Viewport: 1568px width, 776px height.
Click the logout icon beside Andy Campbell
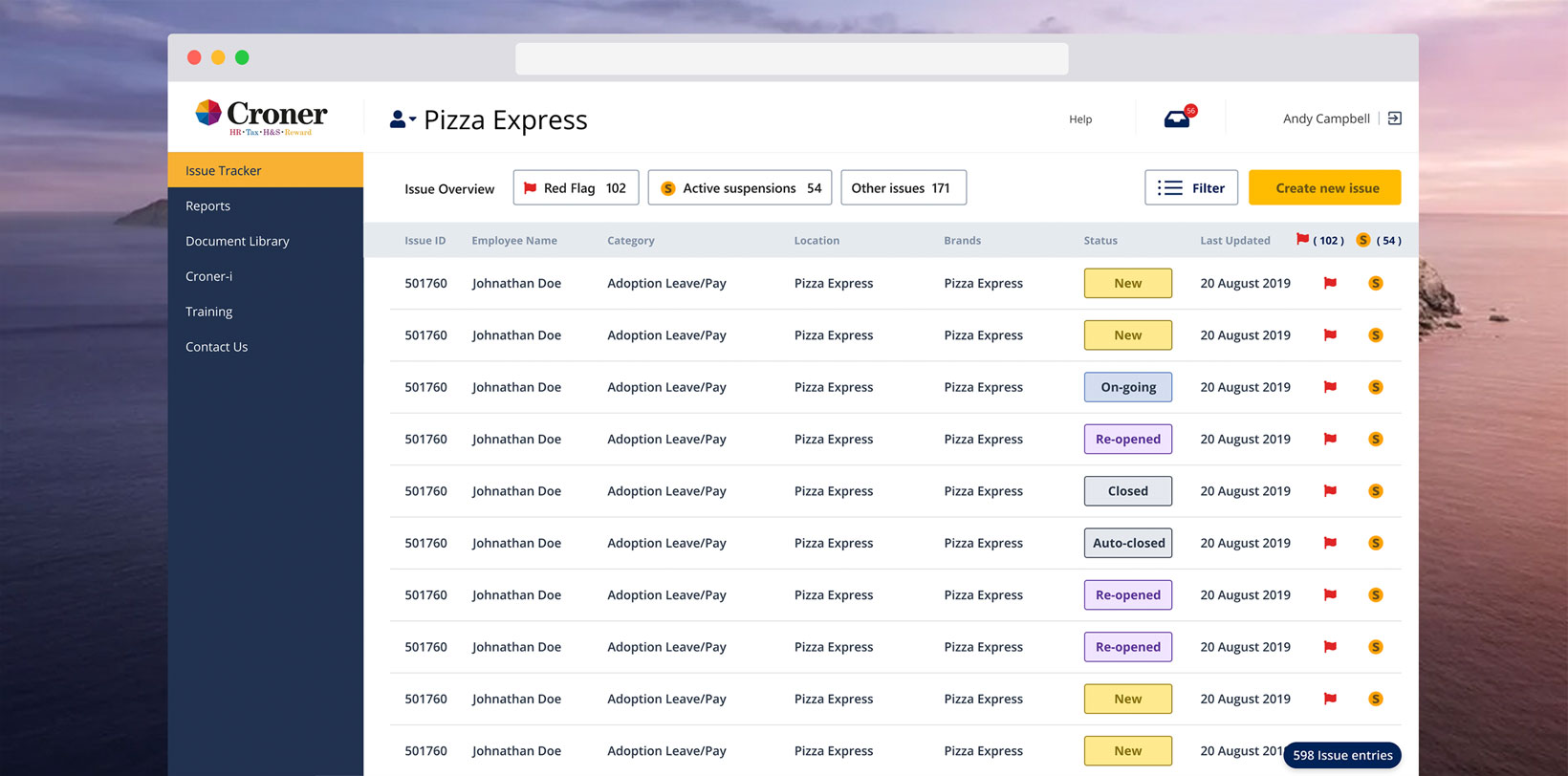[1395, 119]
